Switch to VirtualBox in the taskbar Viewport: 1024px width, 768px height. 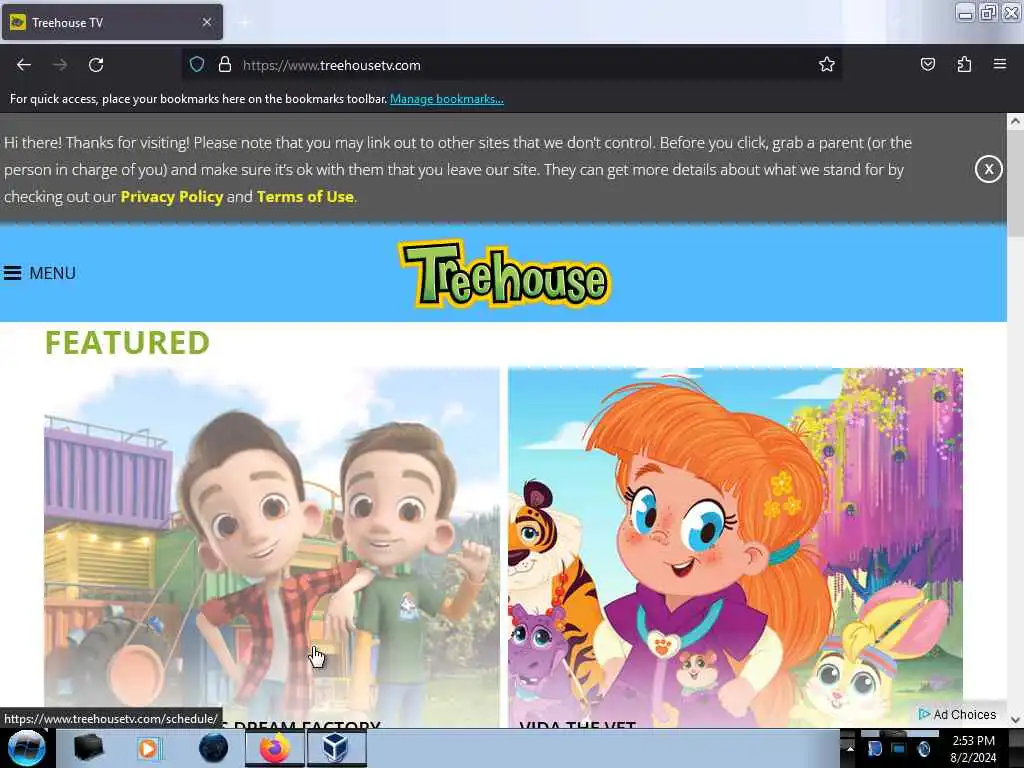(x=336, y=748)
